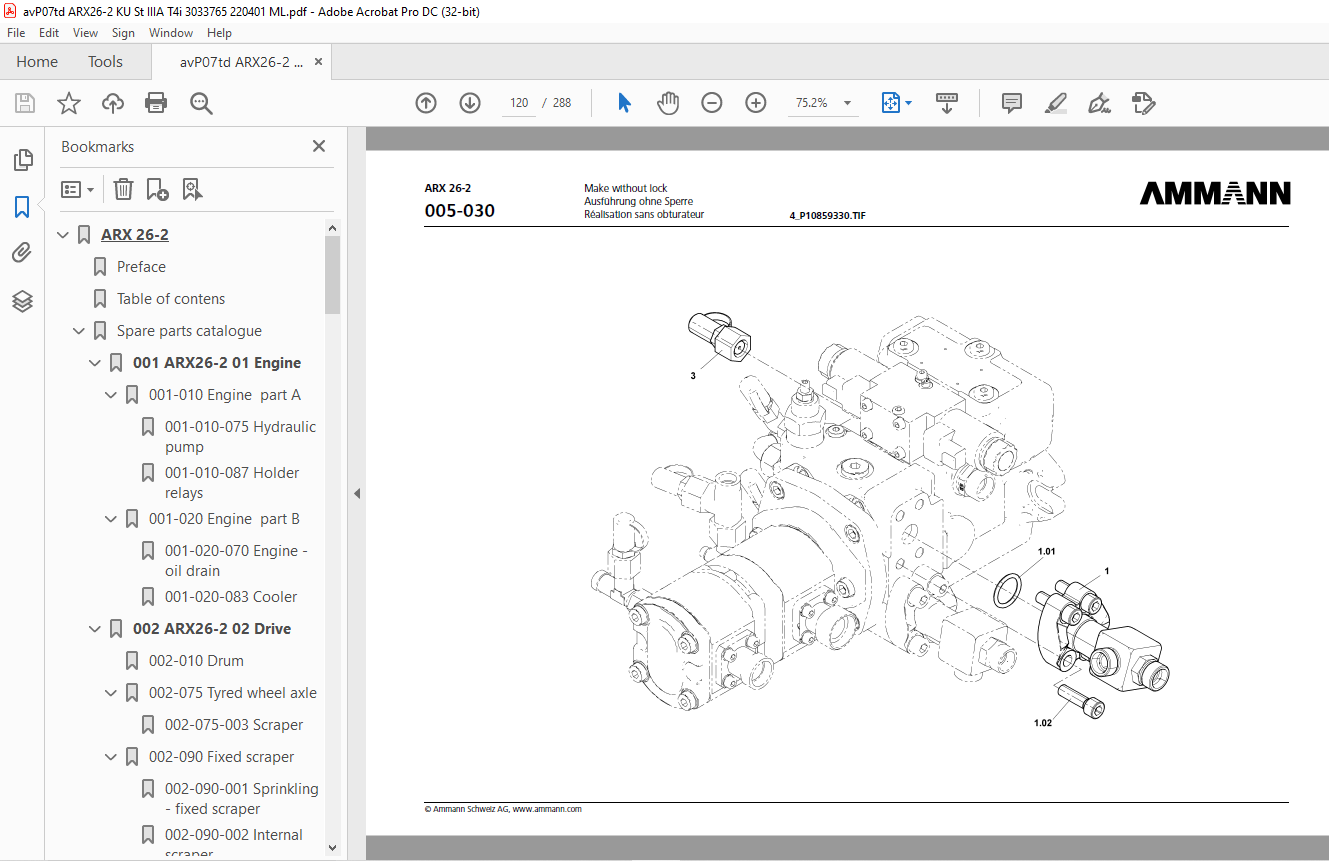1329x861 pixels.
Task: Click the current page number field
Action: (x=519, y=103)
